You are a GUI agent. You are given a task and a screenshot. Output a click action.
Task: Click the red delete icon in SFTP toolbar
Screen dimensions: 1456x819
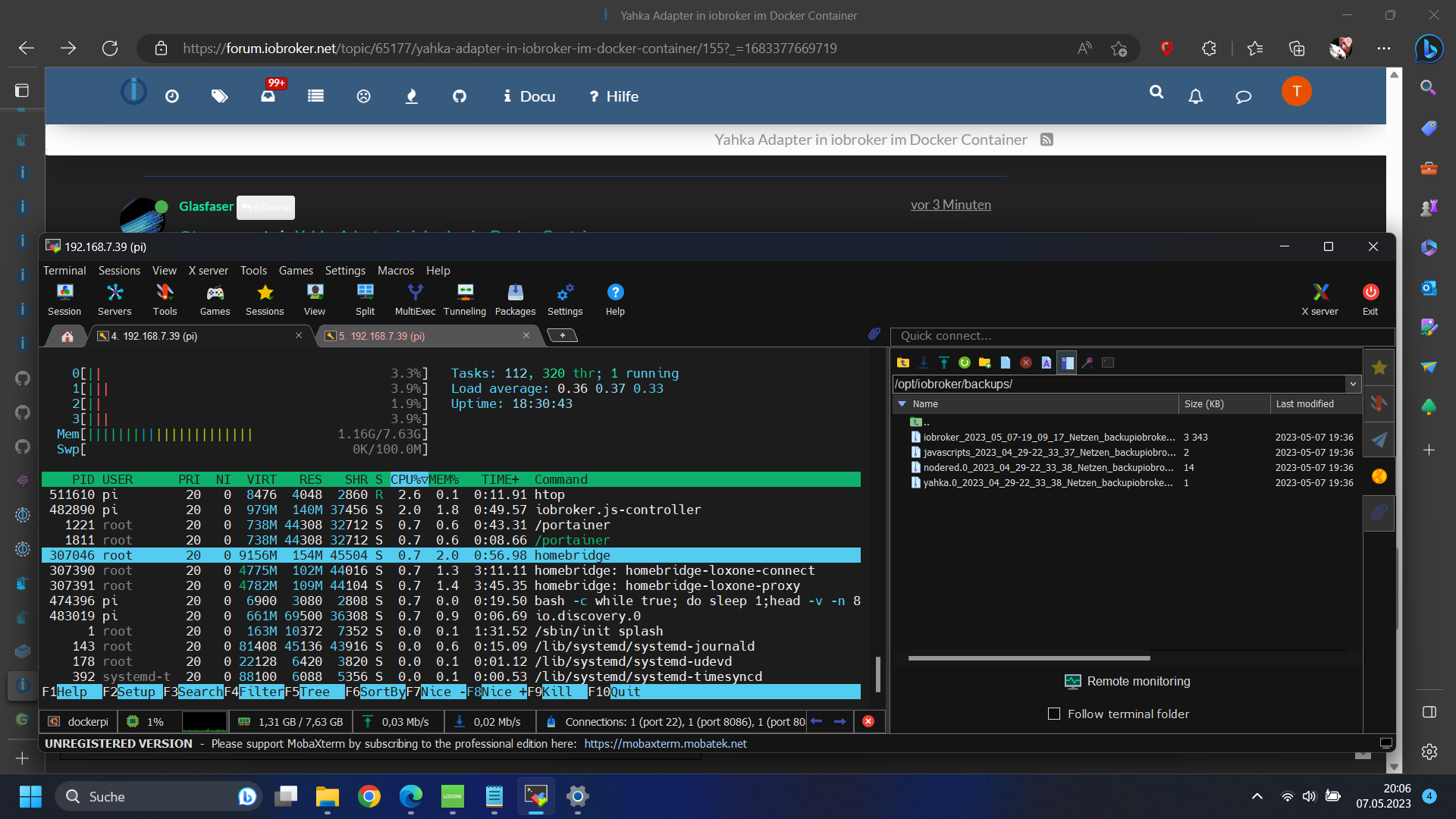1025,362
